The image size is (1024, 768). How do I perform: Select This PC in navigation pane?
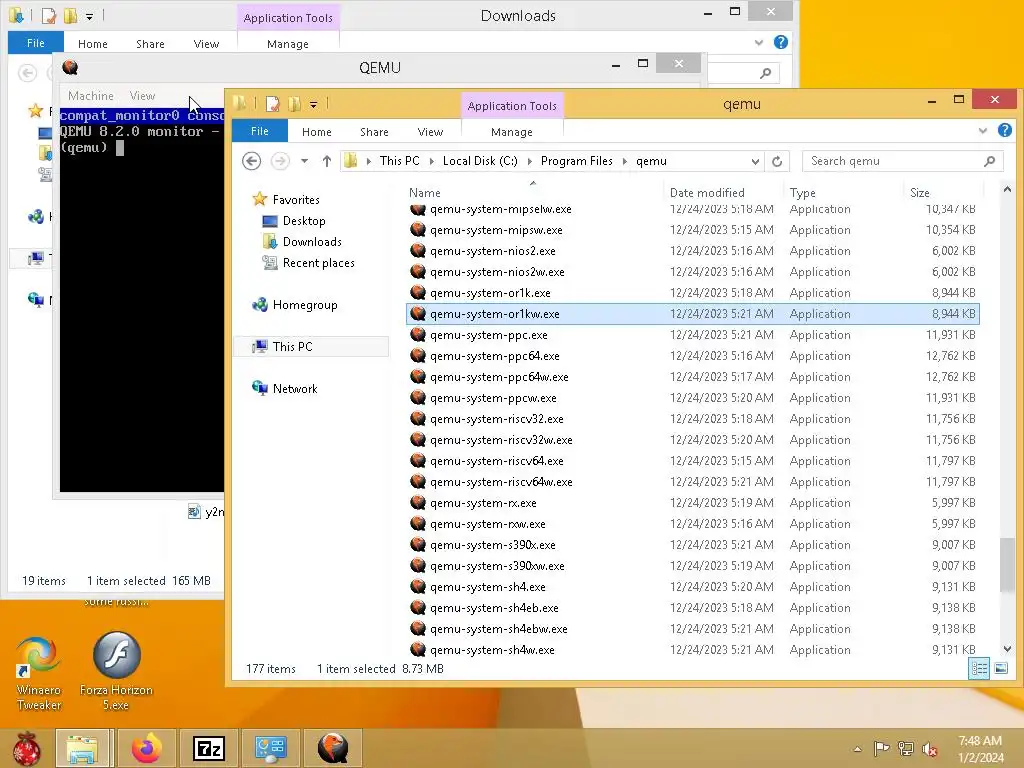click(x=293, y=346)
